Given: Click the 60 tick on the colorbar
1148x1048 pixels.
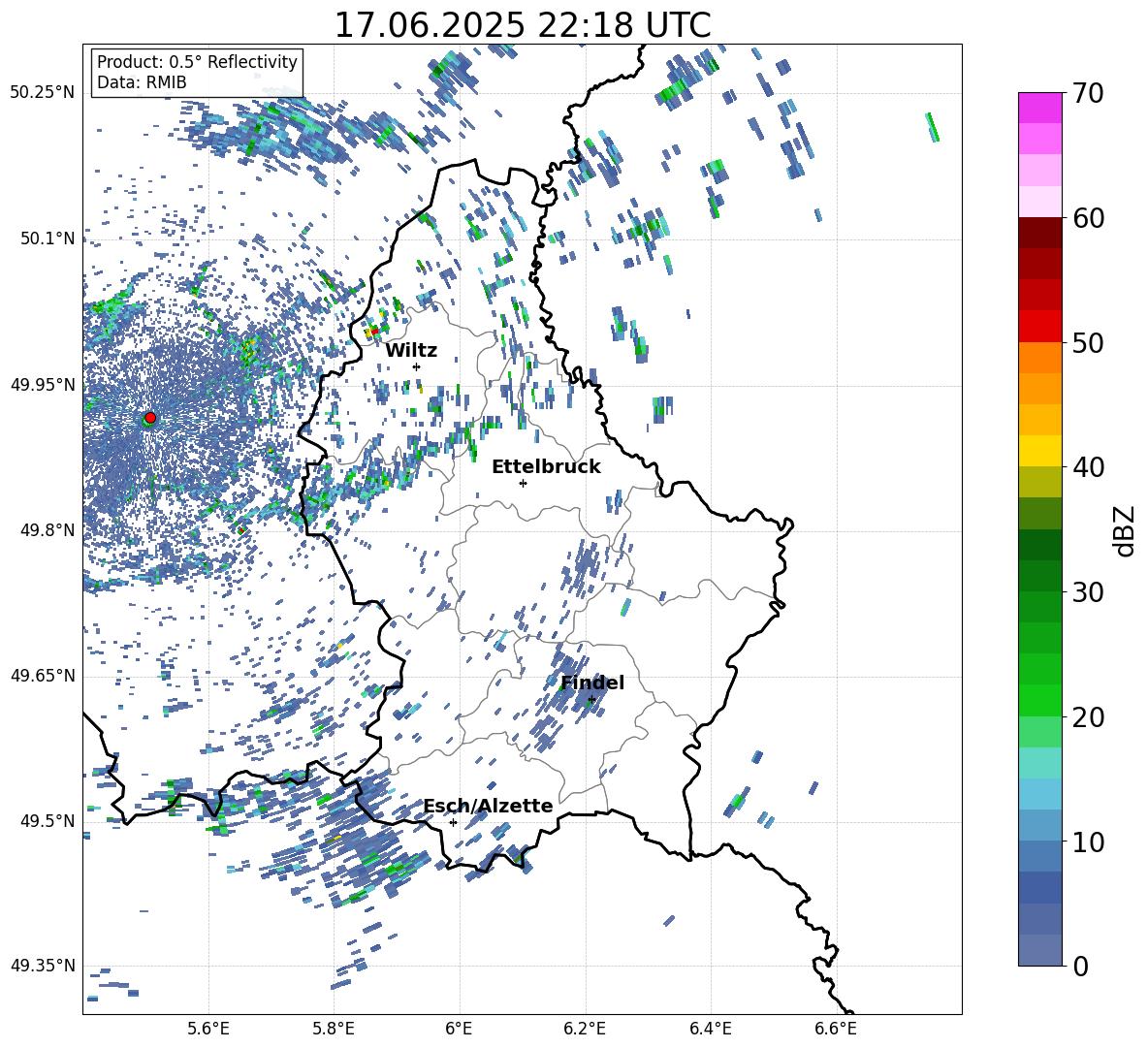Looking at the screenshot, I should coord(1087,217).
